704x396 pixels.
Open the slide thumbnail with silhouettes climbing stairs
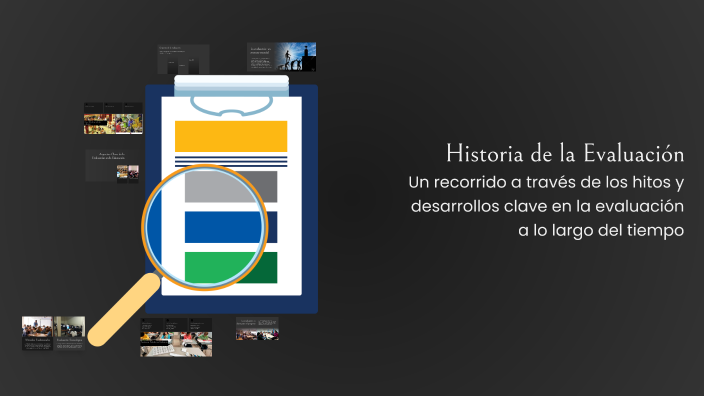282,57
